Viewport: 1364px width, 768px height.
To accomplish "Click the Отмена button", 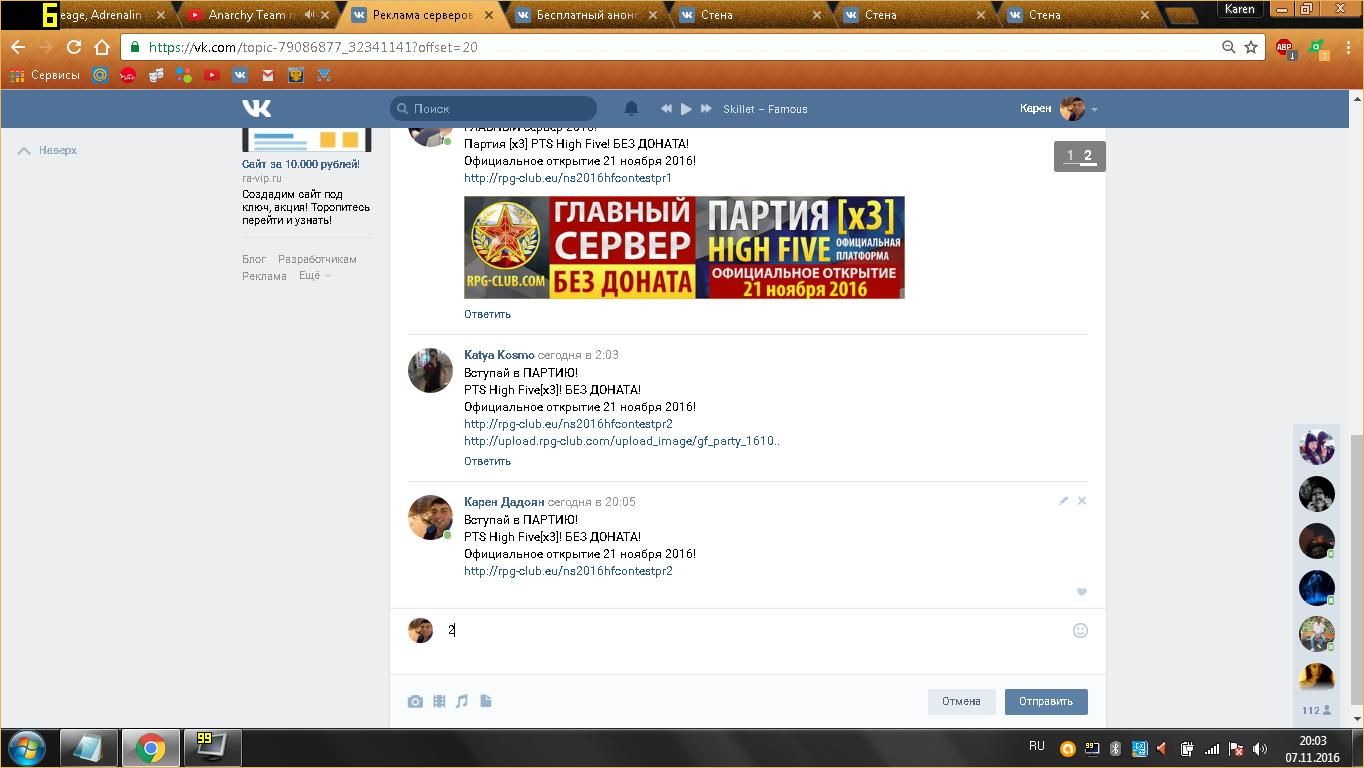I will click(961, 701).
